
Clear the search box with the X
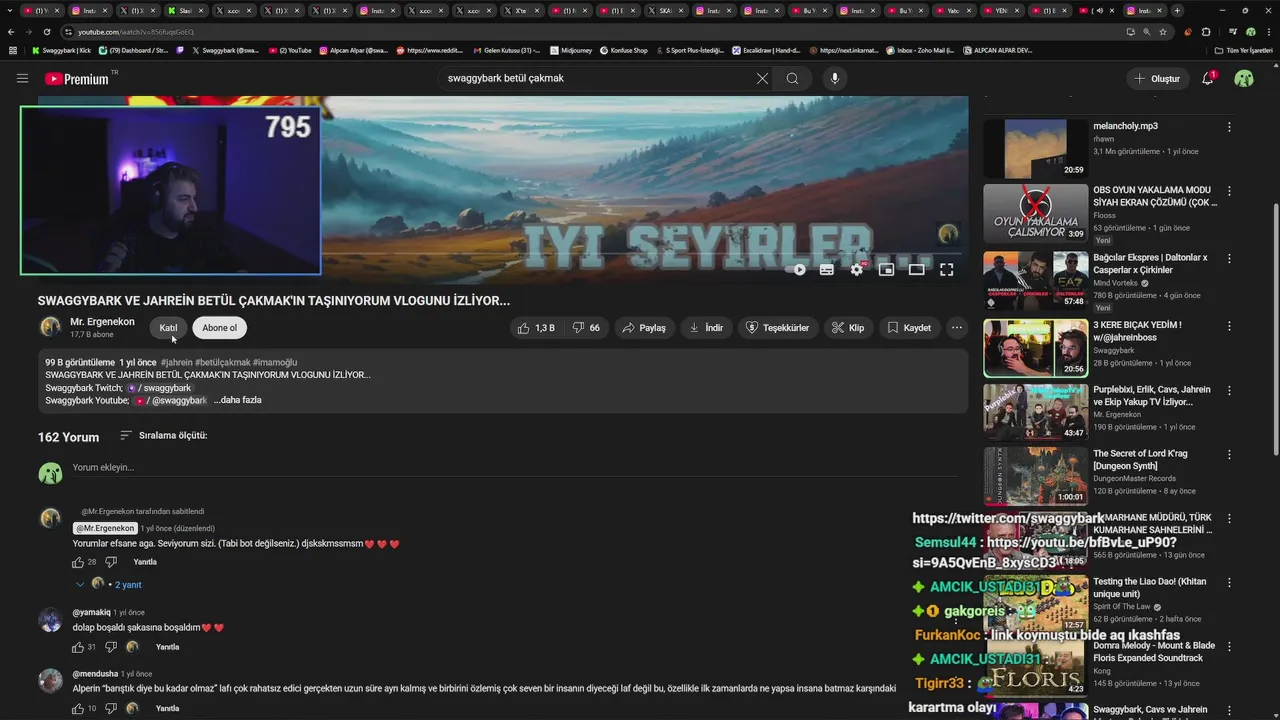coord(762,78)
